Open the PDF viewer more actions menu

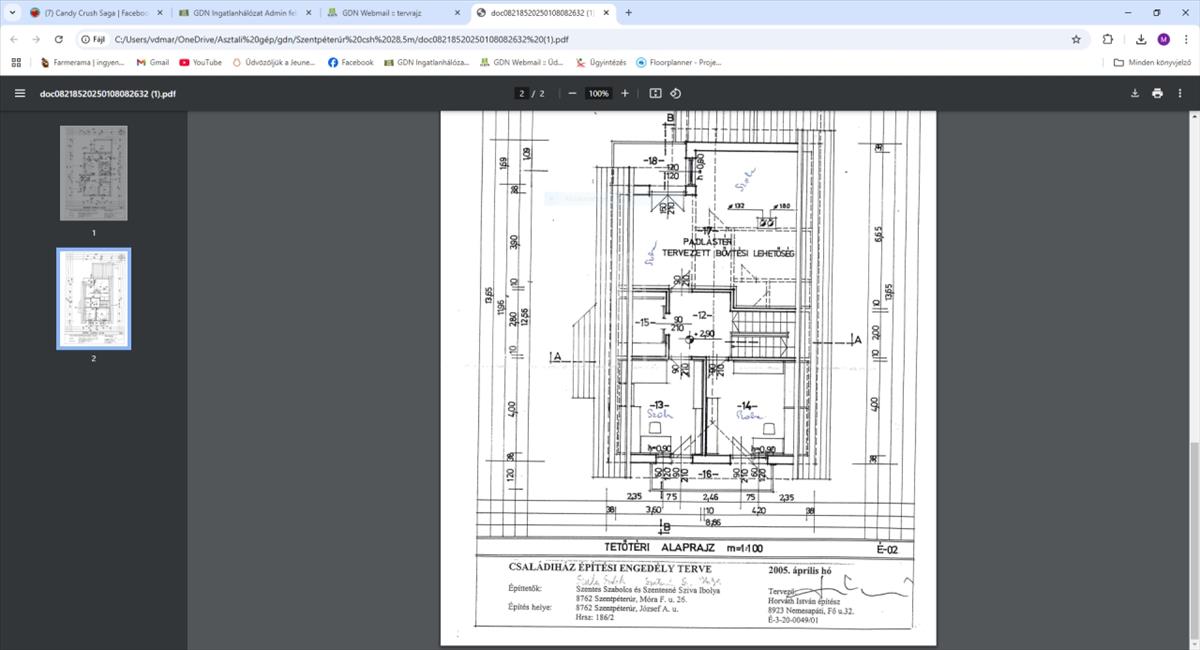1180,93
